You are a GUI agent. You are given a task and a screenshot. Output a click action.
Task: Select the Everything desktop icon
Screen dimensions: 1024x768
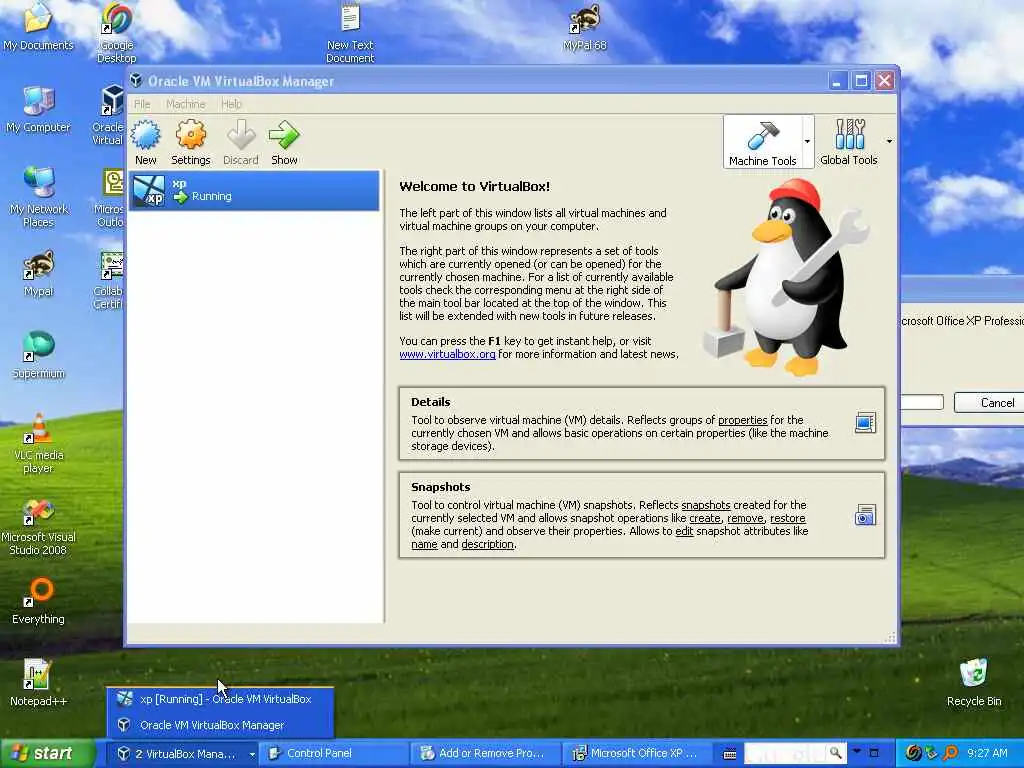39,601
